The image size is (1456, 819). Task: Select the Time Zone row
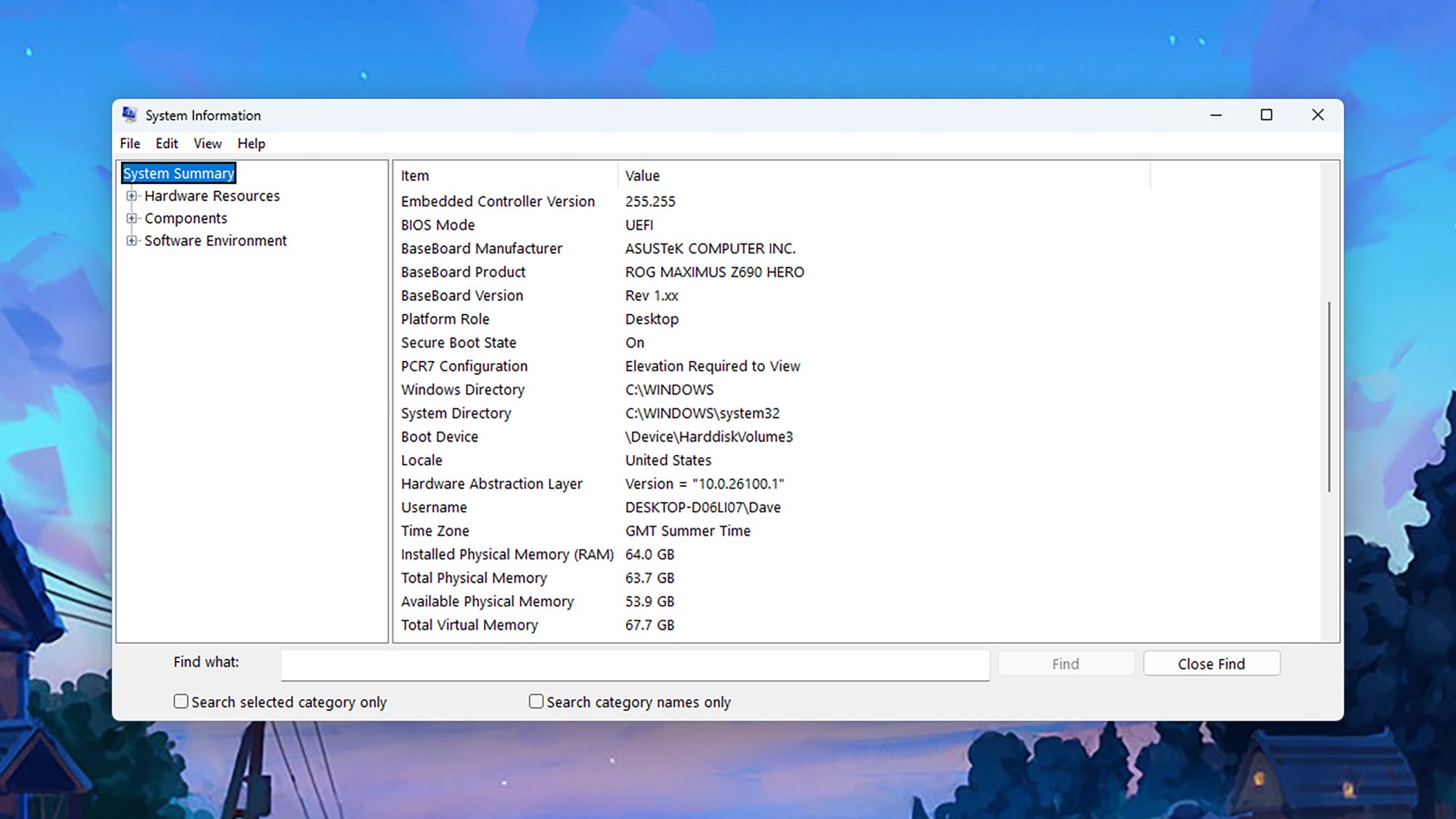click(x=772, y=531)
